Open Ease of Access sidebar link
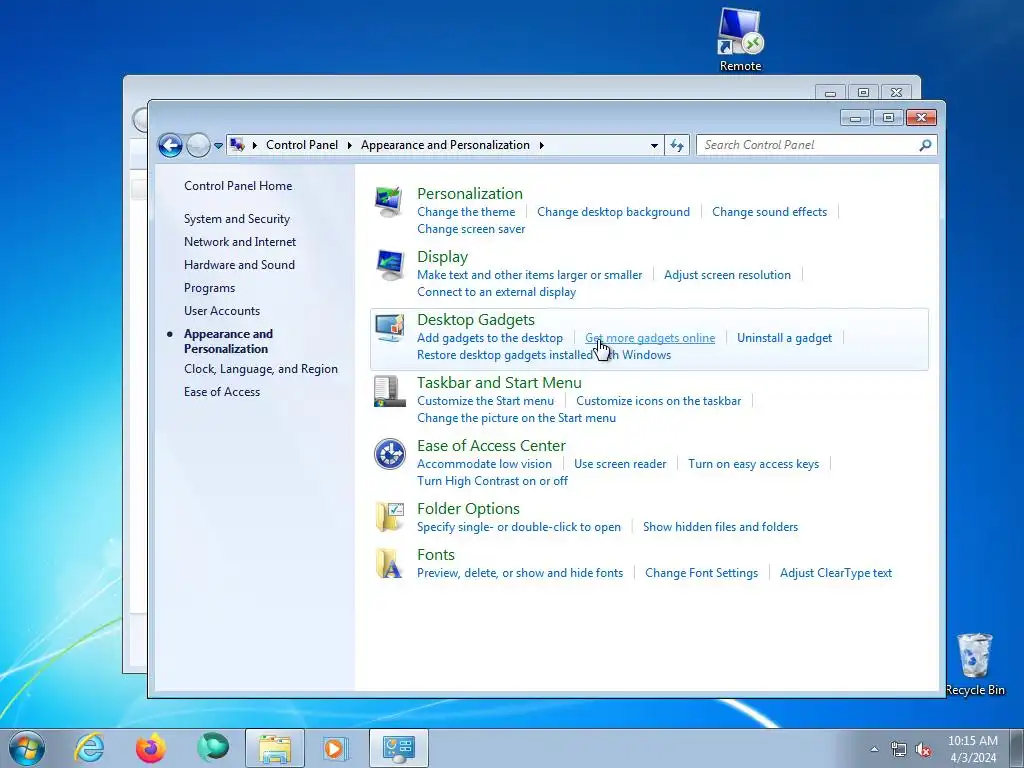This screenshot has height=768, width=1024. (x=221, y=392)
